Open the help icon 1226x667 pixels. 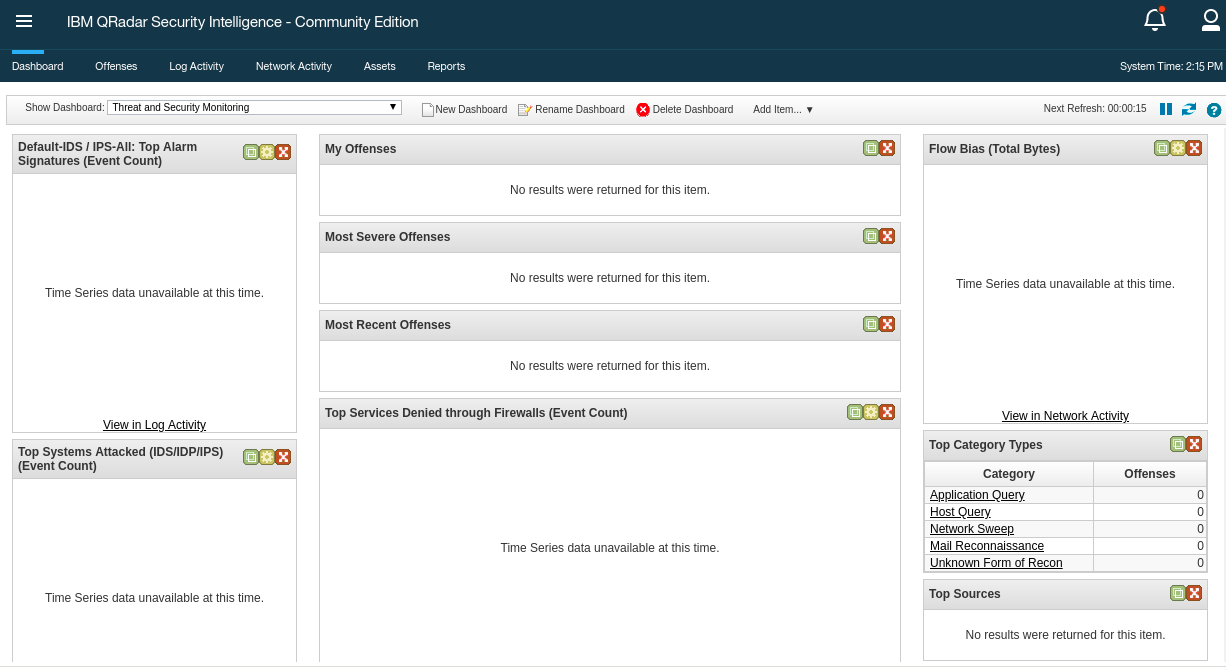coord(1214,110)
